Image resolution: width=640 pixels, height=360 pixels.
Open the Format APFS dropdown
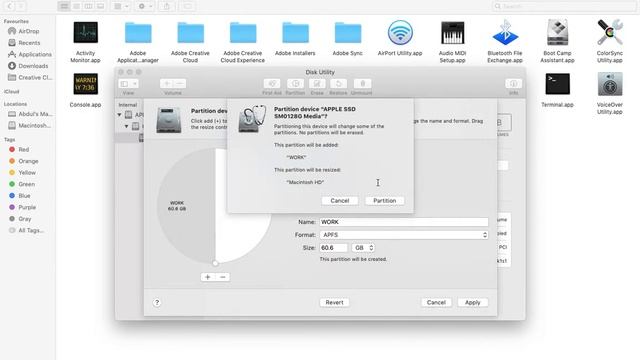tap(404, 235)
